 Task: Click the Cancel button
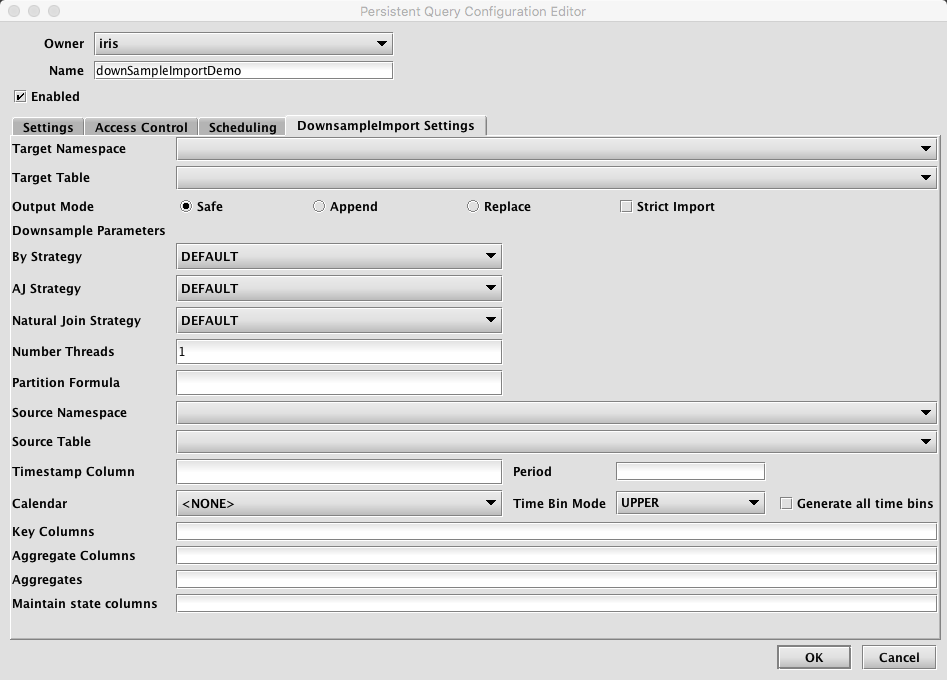point(898,657)
